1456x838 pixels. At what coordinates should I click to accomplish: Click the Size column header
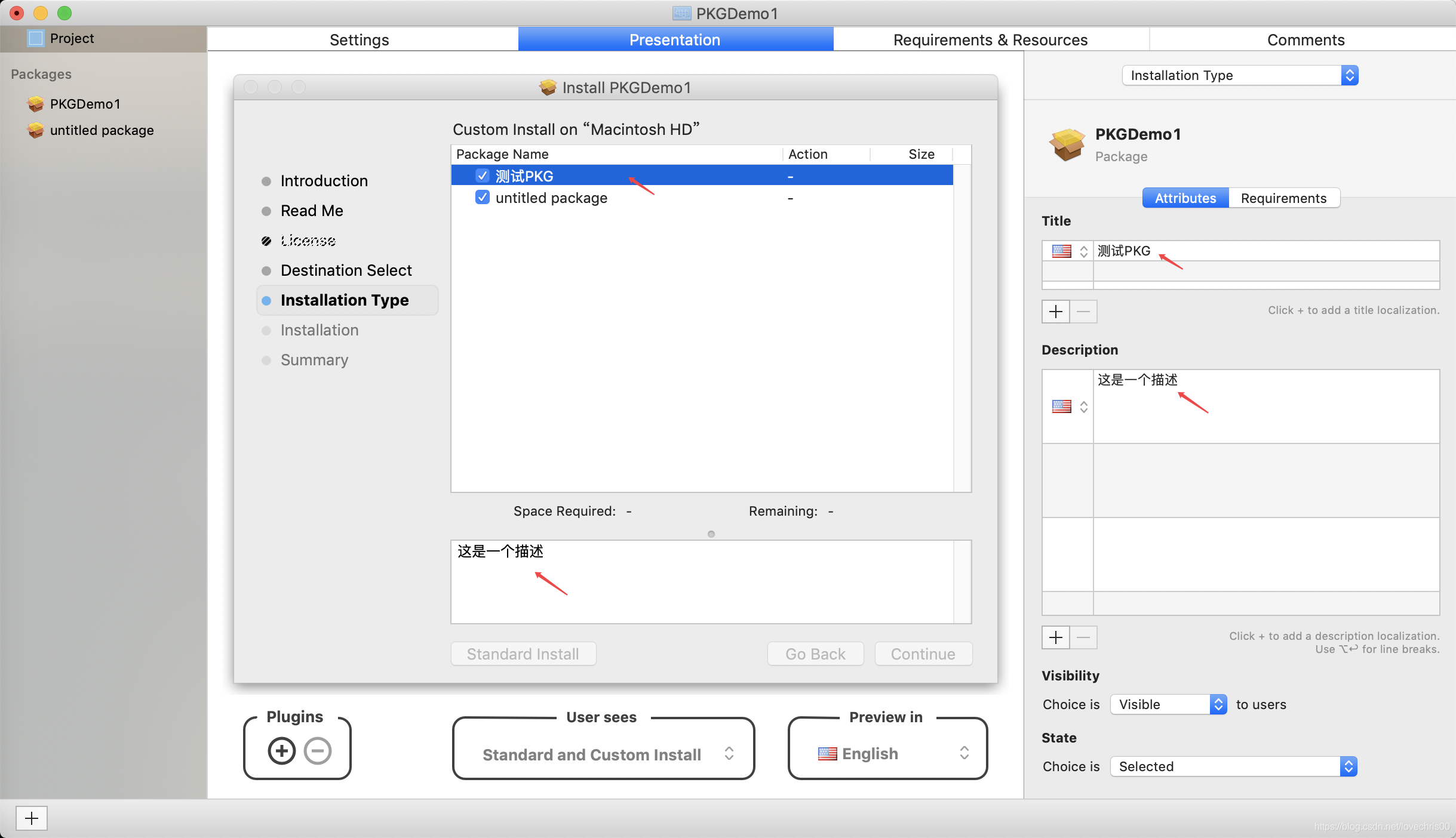(911, 154)
